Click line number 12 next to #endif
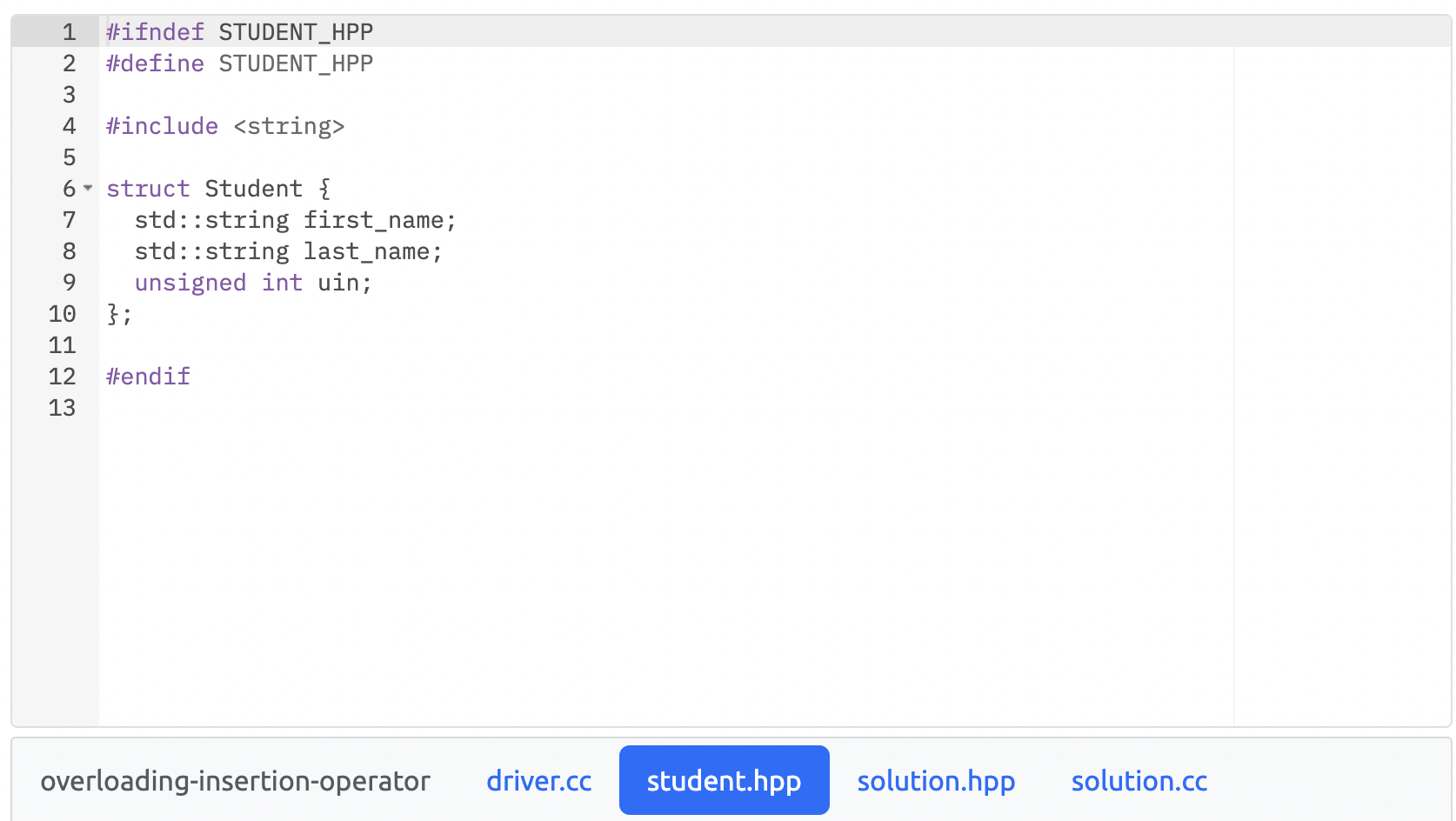The width and height of the screenshot is (1456, 821). coord(62,376)
